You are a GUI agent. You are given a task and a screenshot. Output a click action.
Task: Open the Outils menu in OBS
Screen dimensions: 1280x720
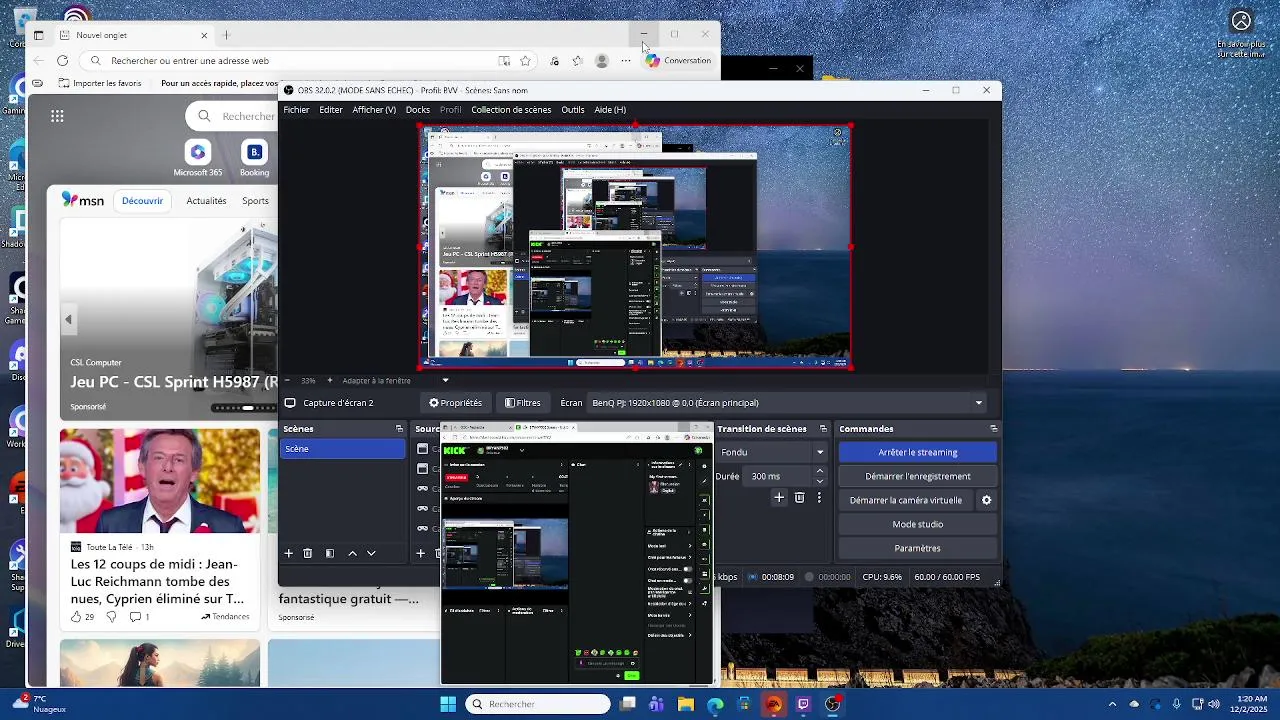point(573,110)
